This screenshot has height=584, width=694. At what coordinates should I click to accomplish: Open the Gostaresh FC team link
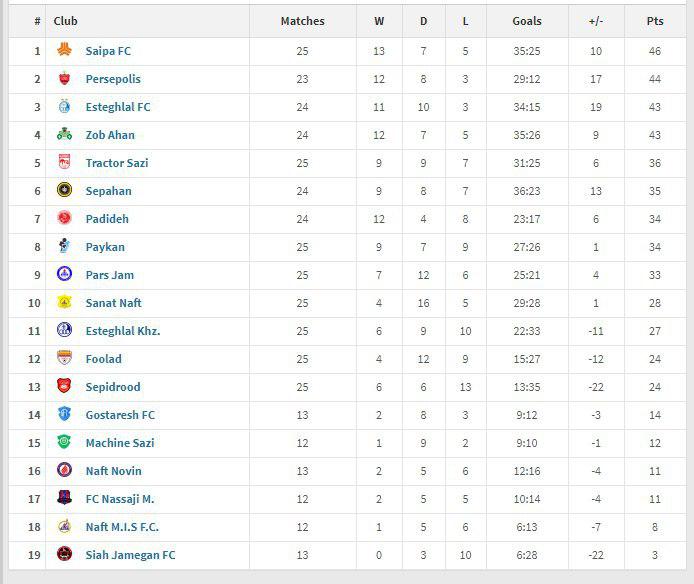pyautogui.click(x=120, y=415)
